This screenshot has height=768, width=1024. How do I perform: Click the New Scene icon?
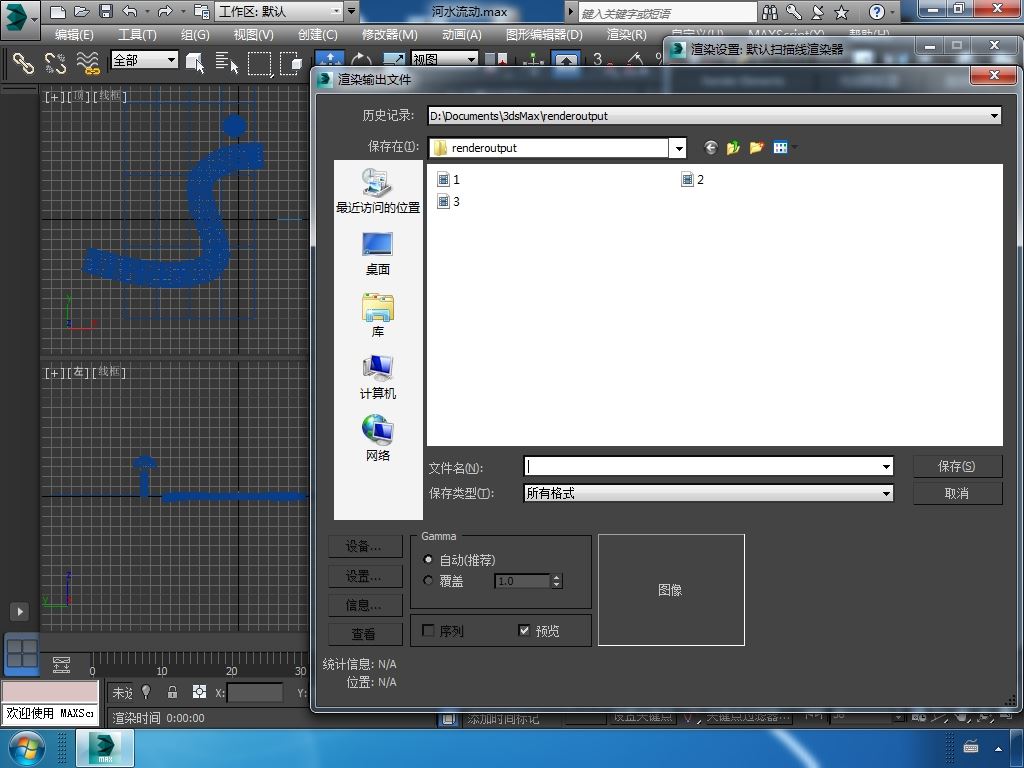[58, 11]
